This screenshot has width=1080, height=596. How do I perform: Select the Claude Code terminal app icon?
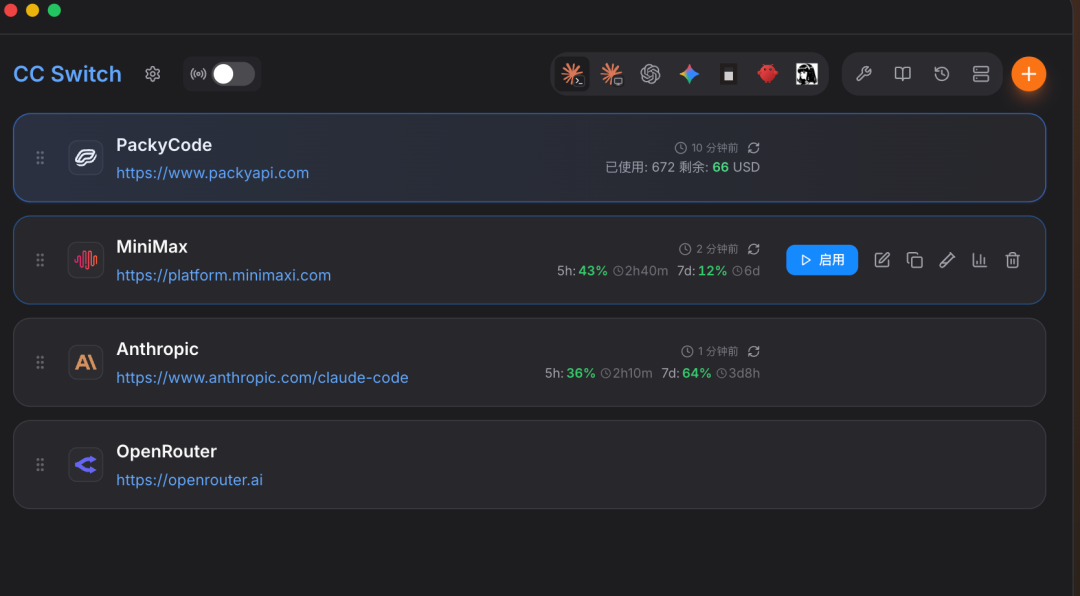tap(572, 74)
